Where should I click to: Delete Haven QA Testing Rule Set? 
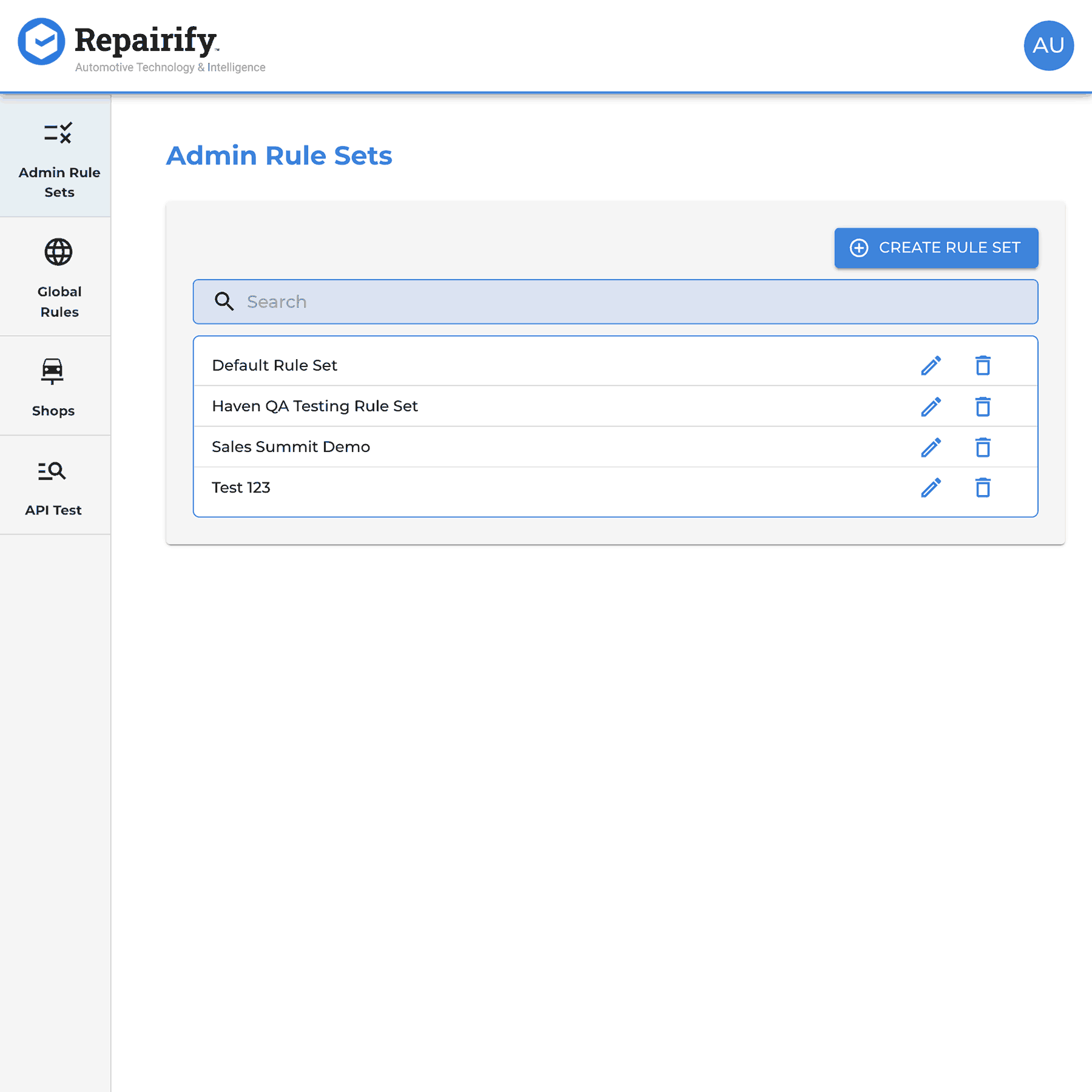(x=983, y=406)
